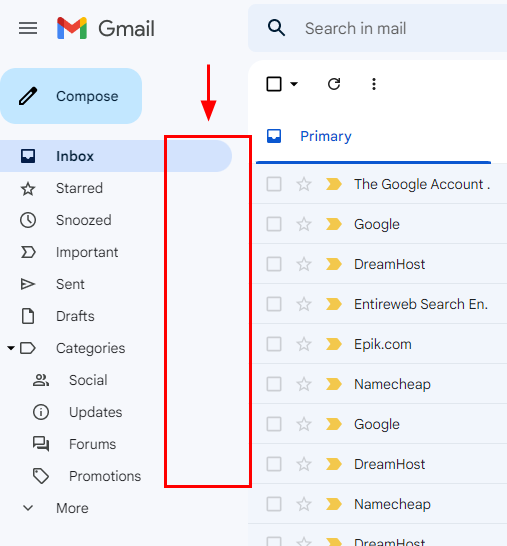This screenshot has width=507, height=546.
Task: Toggle importance marker on The Google Account email
Action: coord(334,184)
